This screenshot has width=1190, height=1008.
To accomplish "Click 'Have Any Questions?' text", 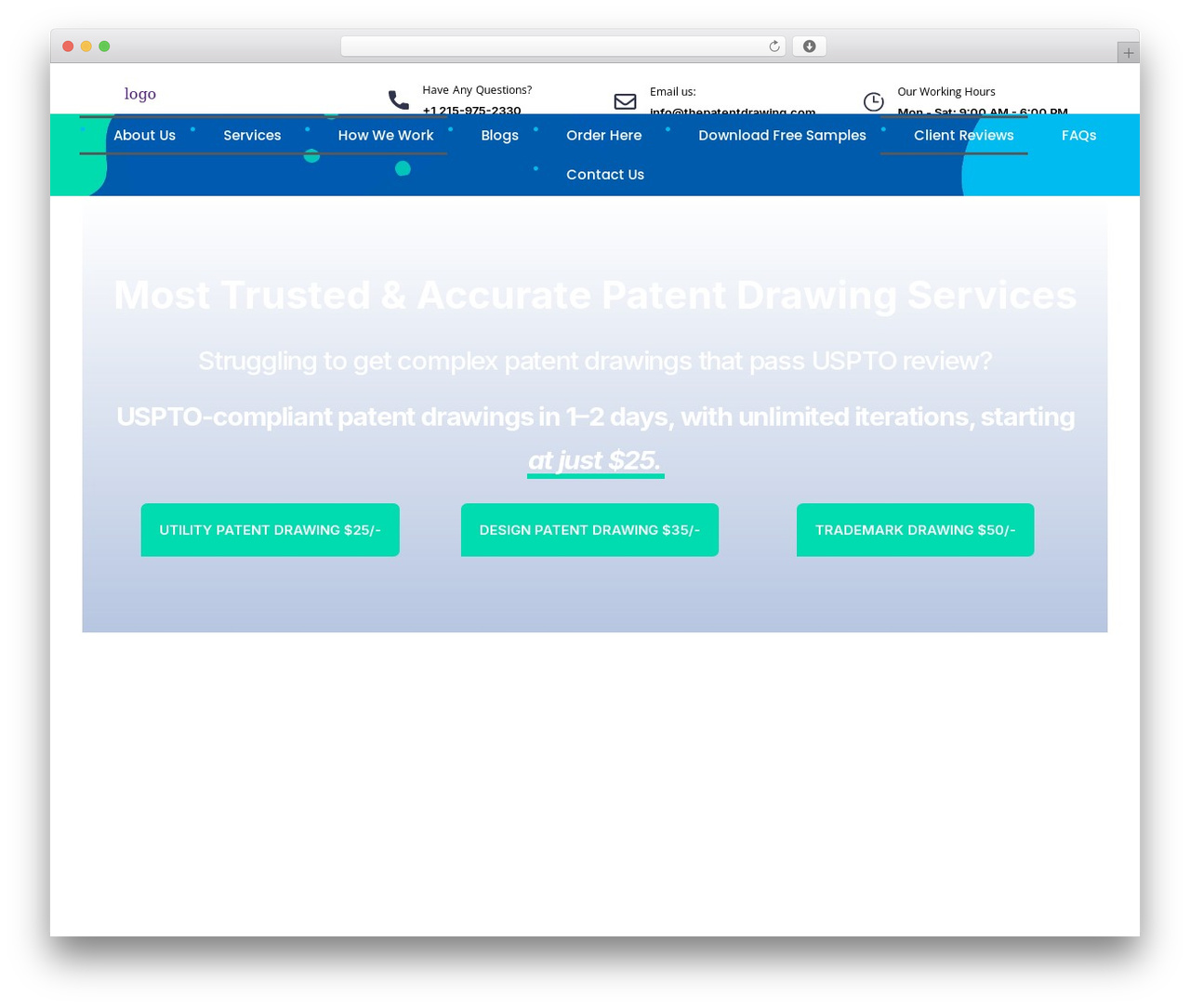I will 477,90.
